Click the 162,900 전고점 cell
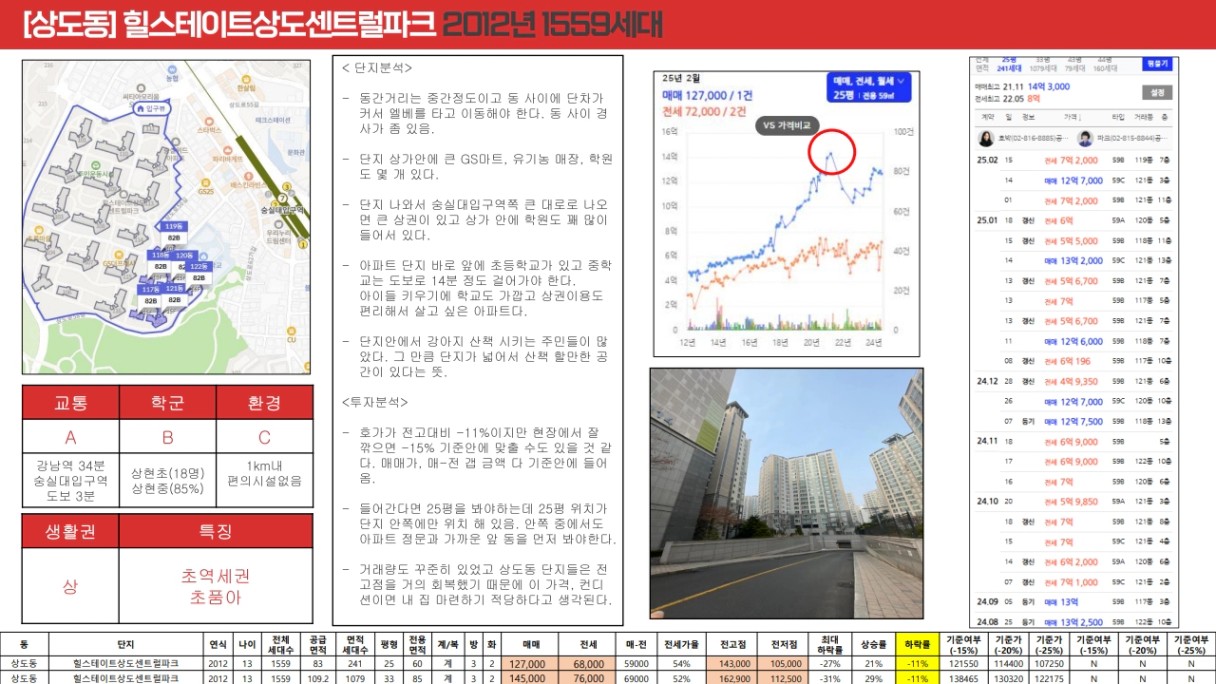This screenshot has height=684, width=1216. (730, 677)
